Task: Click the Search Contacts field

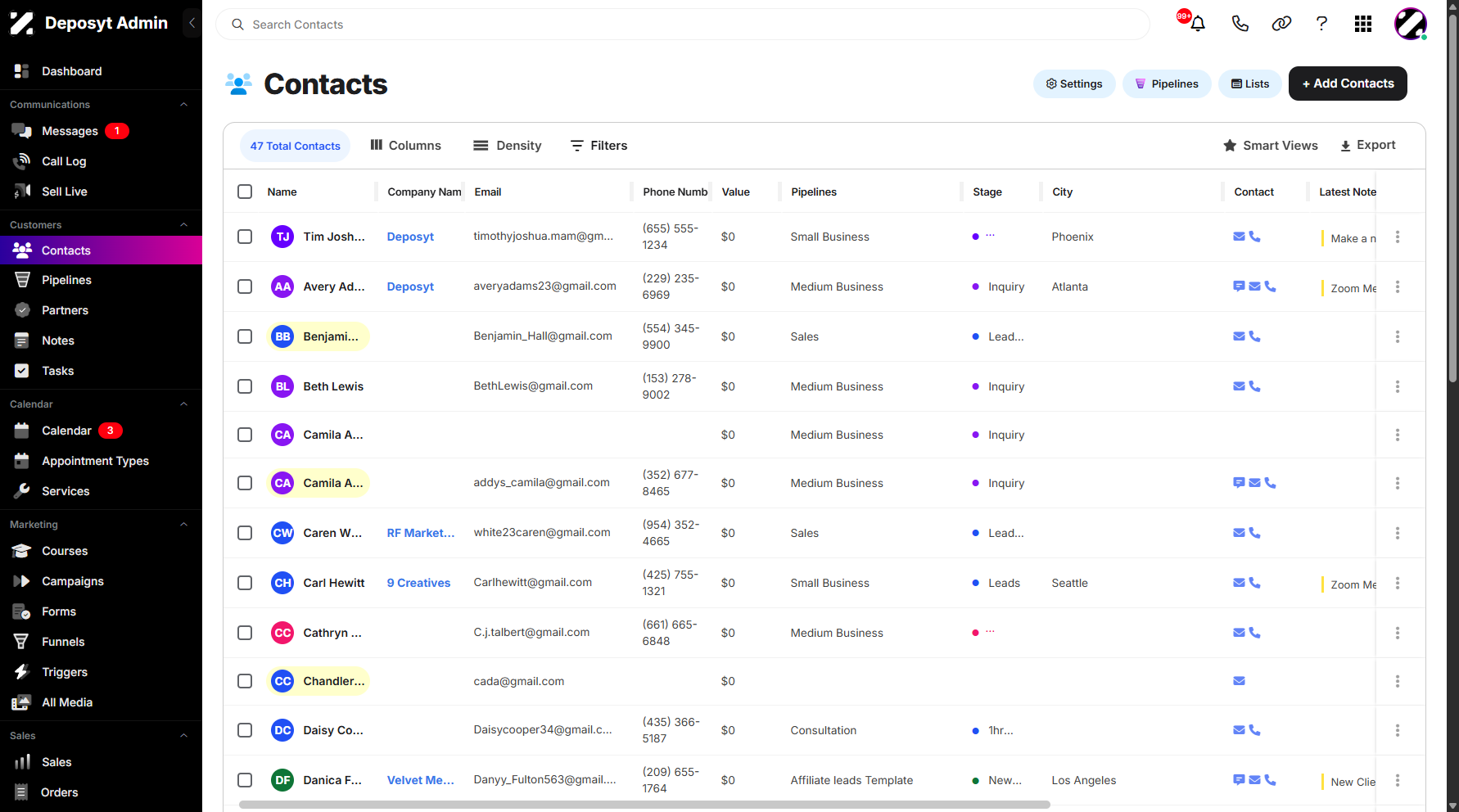Action: [683, 25]
